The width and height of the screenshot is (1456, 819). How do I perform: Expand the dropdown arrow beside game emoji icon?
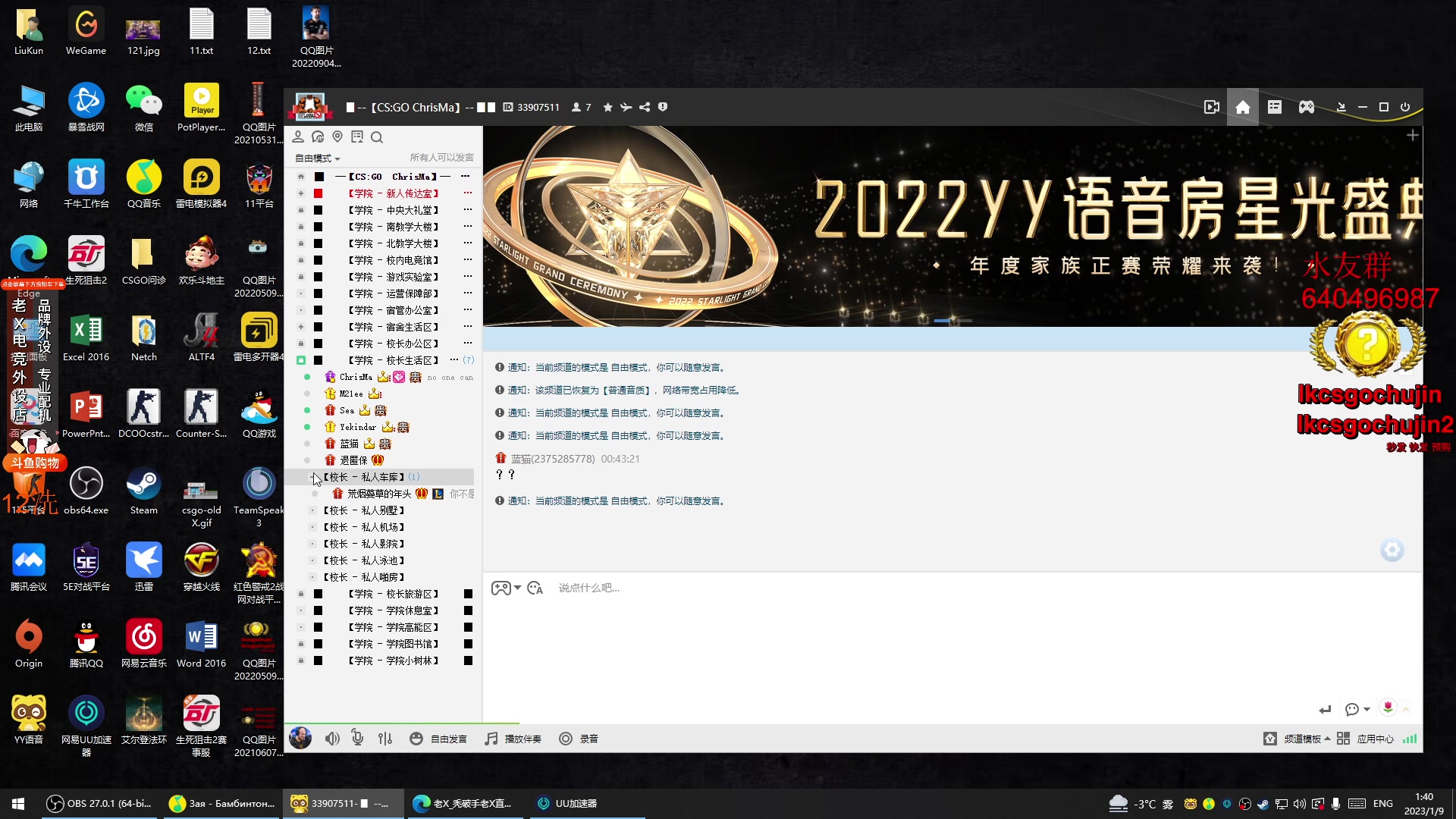click(x=518, y=588)
